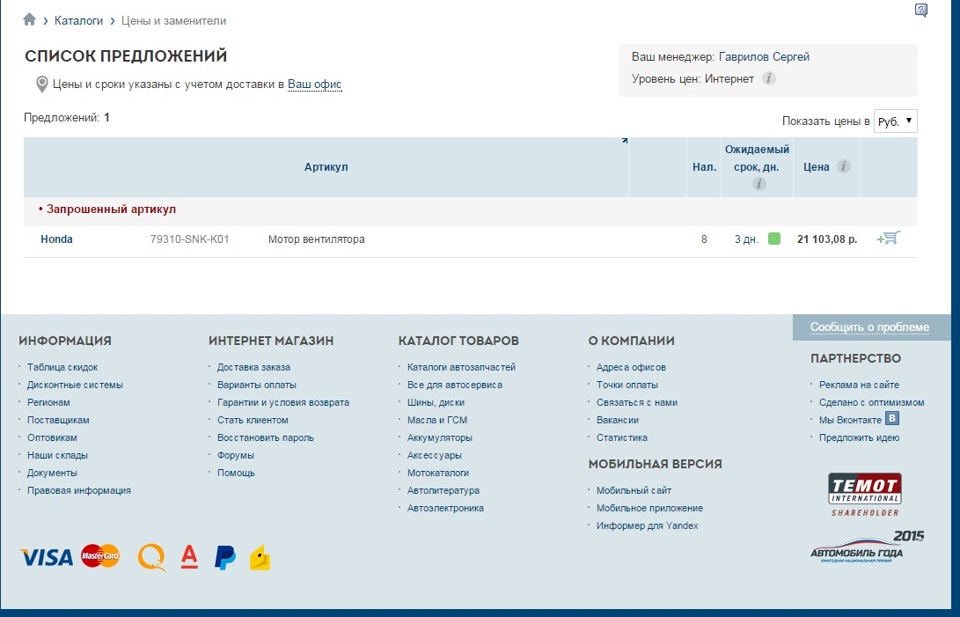Open Реклама на сайте link
The image size is (960, 617).
click(x=859, y=385)
